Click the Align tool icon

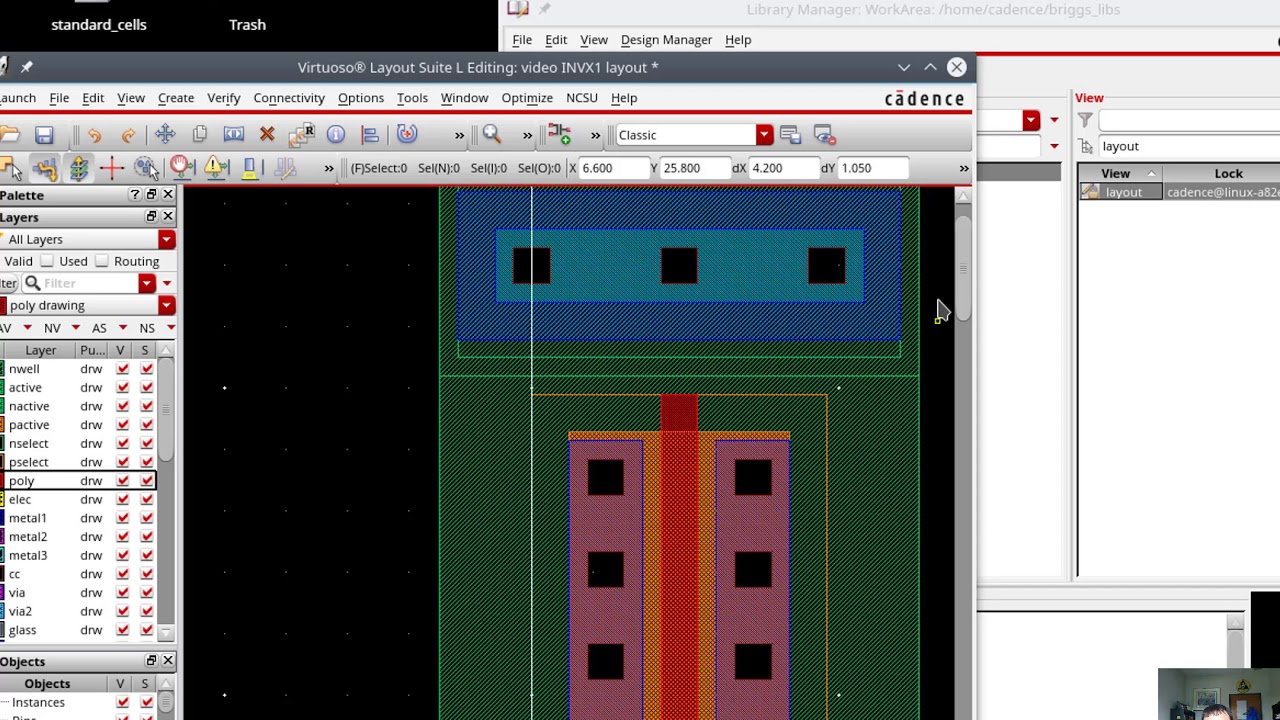click(x=370, y=135)
